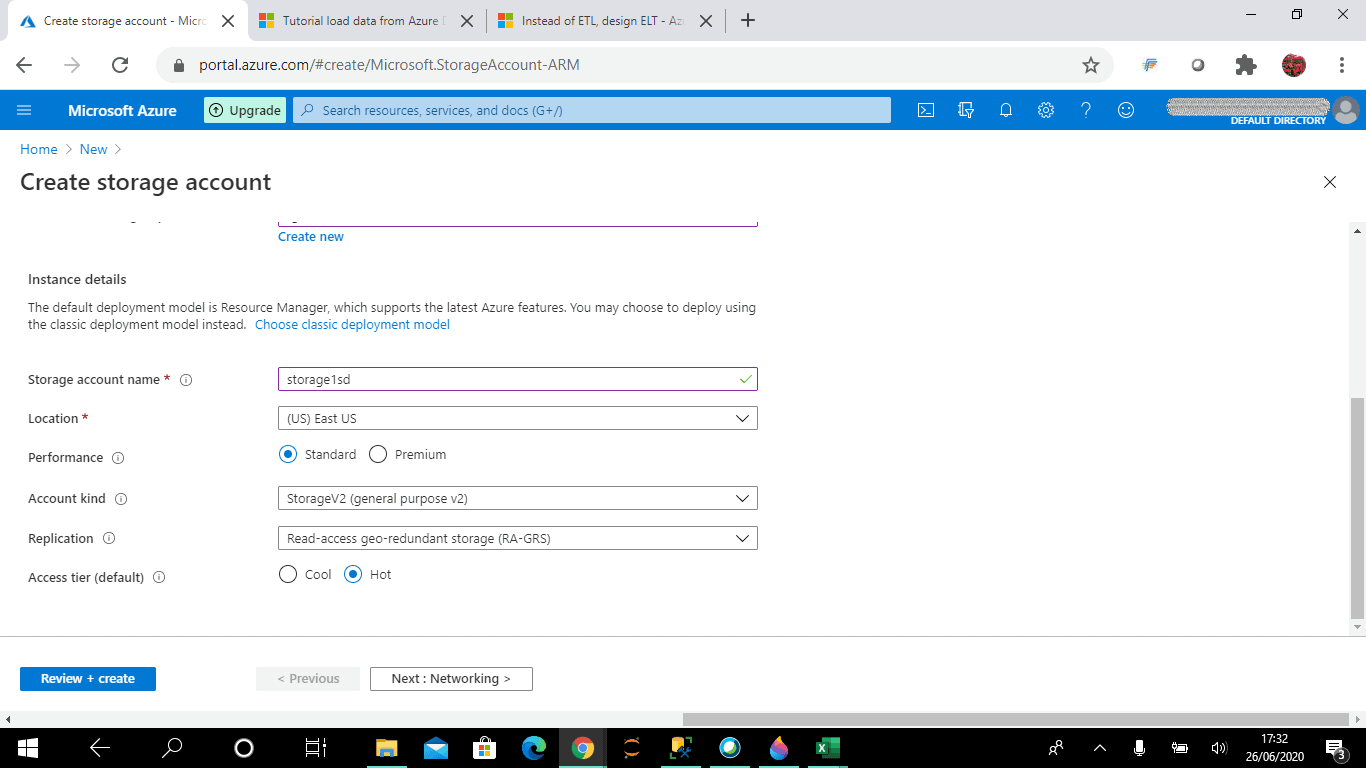Screen dimensions: 1366x768
Task: Select the Hot access tier radio button
Action: pos(353,574)
